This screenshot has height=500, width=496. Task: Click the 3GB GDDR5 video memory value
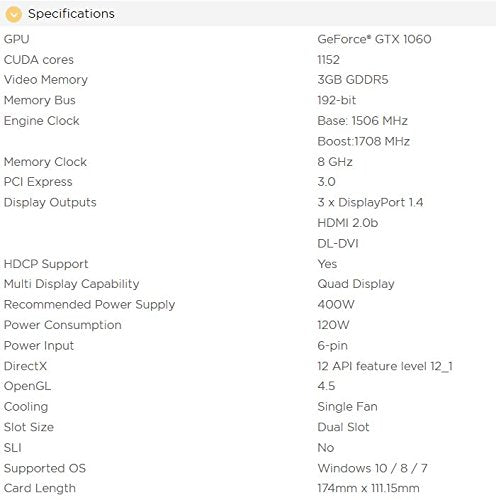point(353,80)
